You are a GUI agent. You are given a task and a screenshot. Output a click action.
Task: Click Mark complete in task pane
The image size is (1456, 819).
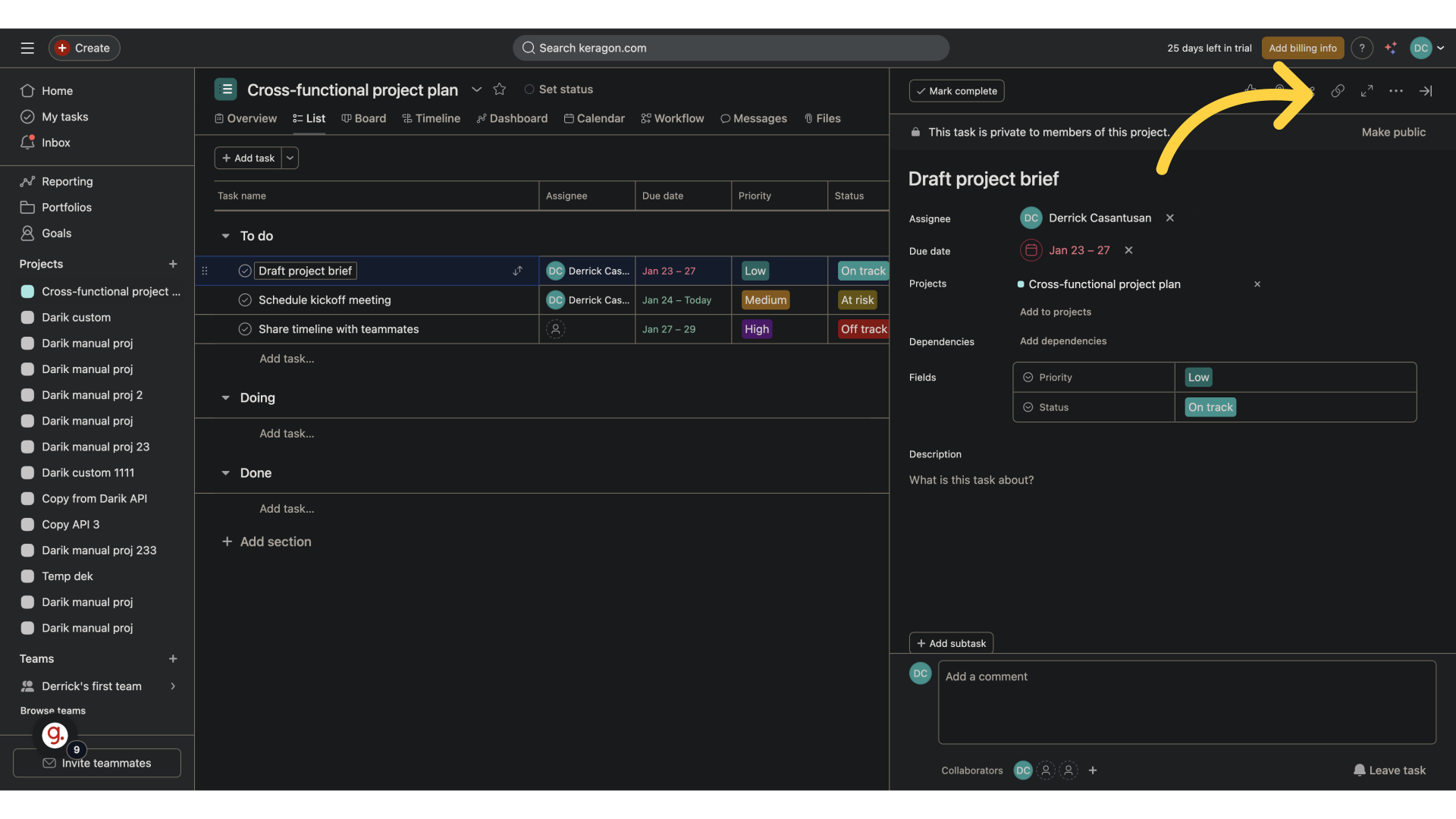click(x=956, y=91)
